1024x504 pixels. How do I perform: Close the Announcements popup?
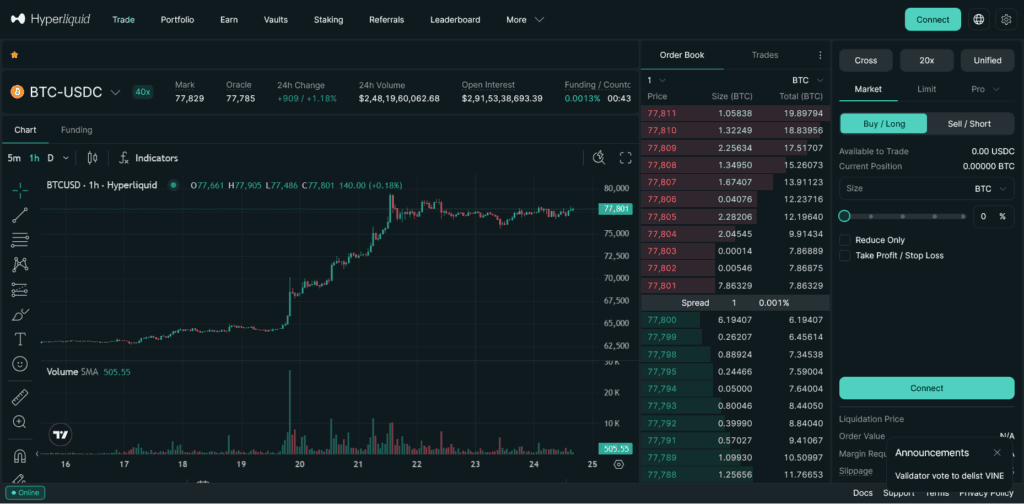tap(997, 452)
